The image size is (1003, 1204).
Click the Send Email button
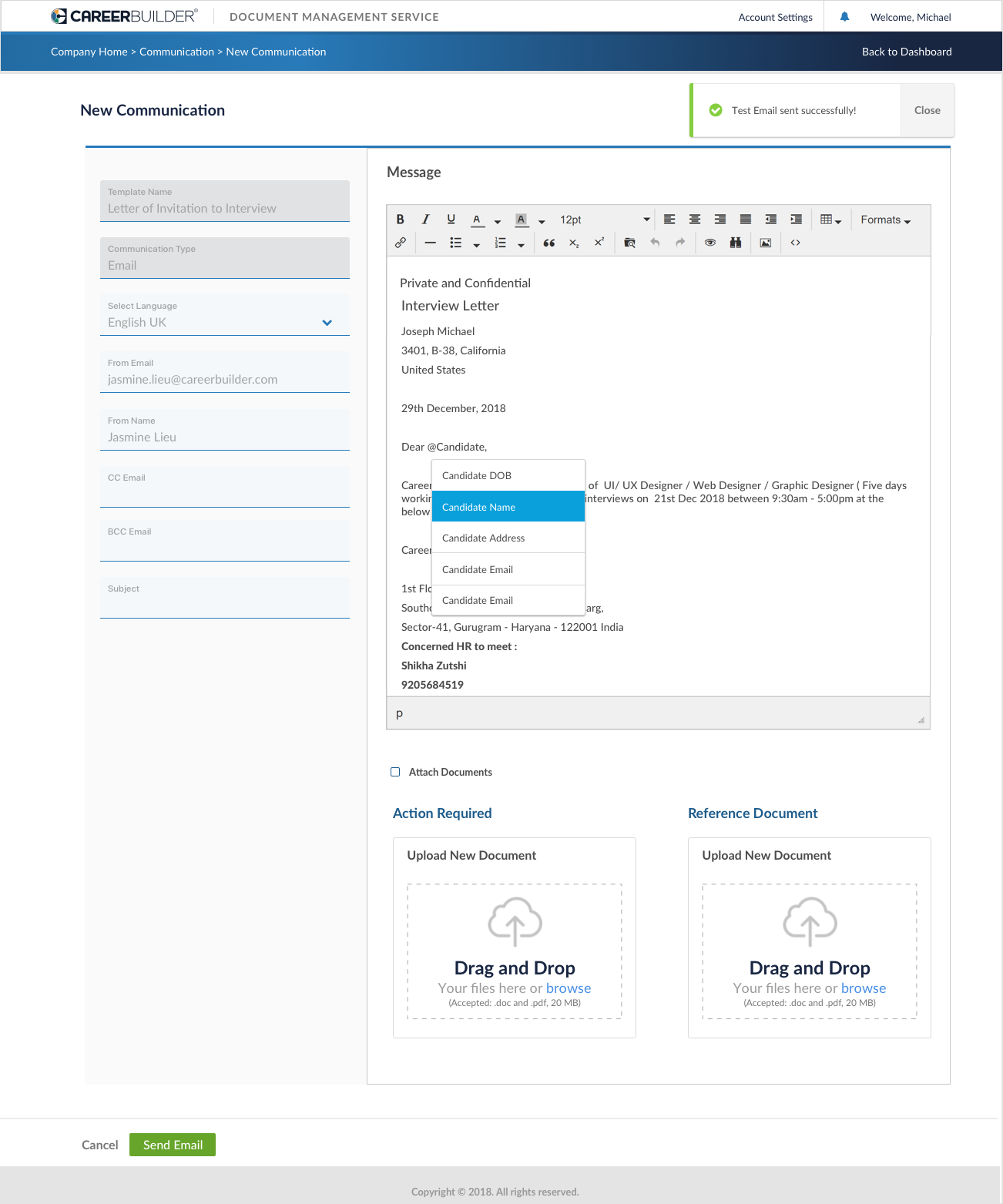click(173, 1145)
